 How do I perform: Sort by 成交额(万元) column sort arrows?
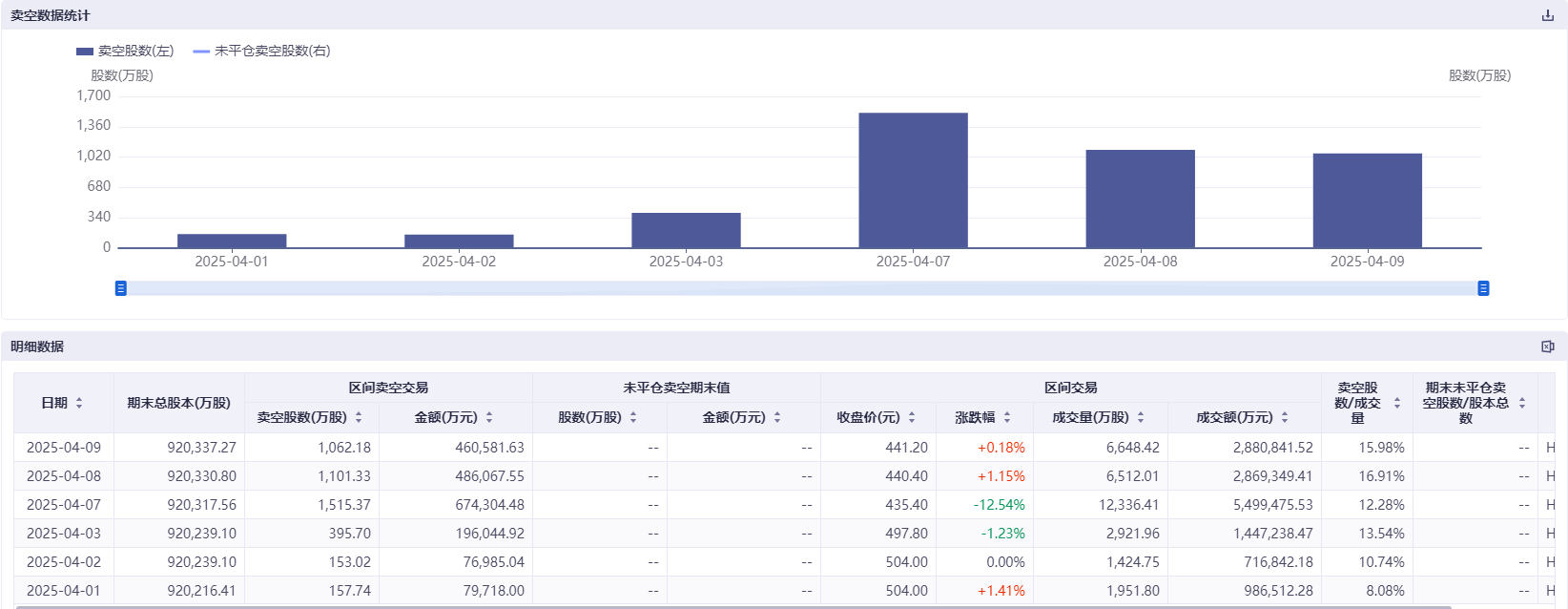click(1285, 417)
